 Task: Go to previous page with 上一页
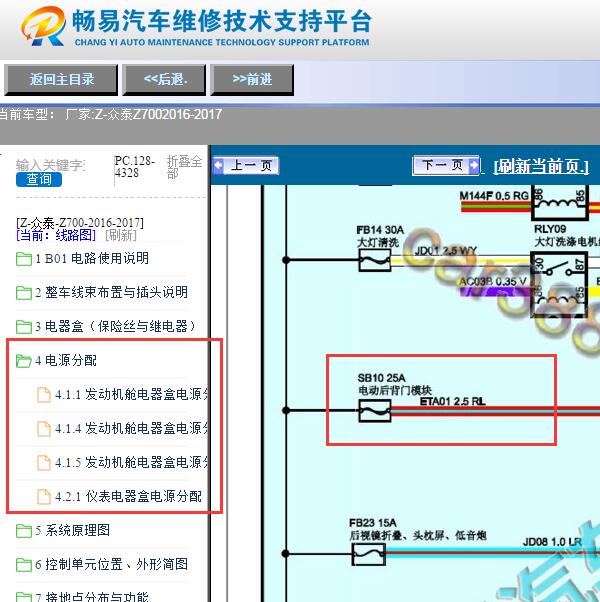246,165
